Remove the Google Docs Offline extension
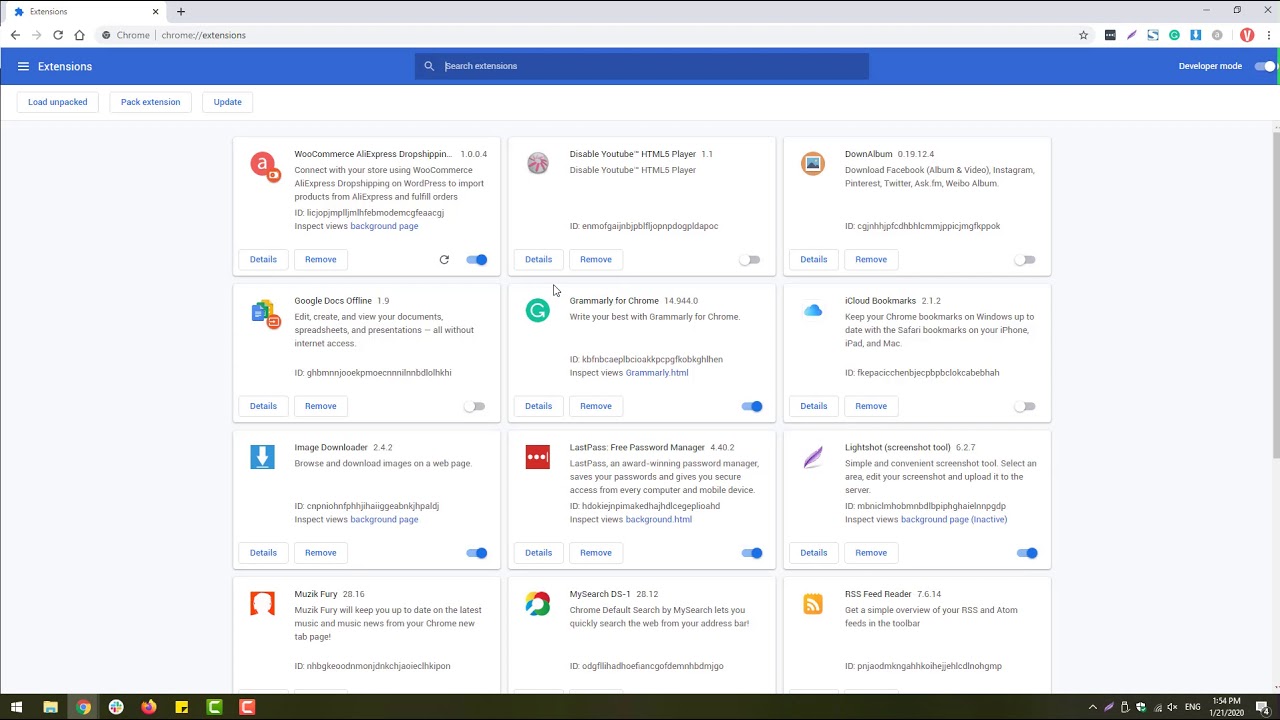The height and width of the screenshot is (720, 1280). click(x=321, y=406)
